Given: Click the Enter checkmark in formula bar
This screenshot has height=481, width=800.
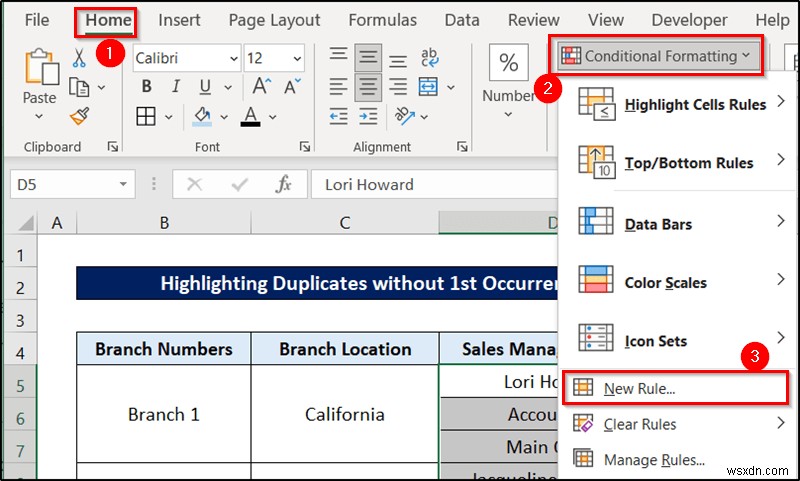Looking at the screenshot, I should [239, 184].
